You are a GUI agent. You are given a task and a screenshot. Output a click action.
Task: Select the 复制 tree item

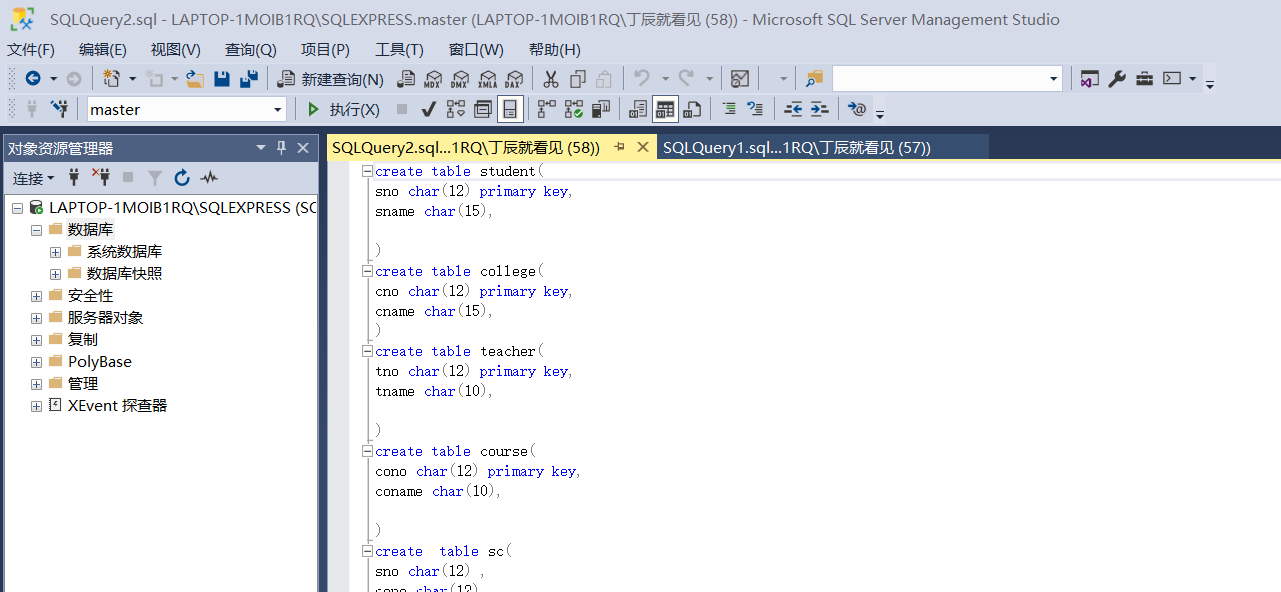click(83, 340)
